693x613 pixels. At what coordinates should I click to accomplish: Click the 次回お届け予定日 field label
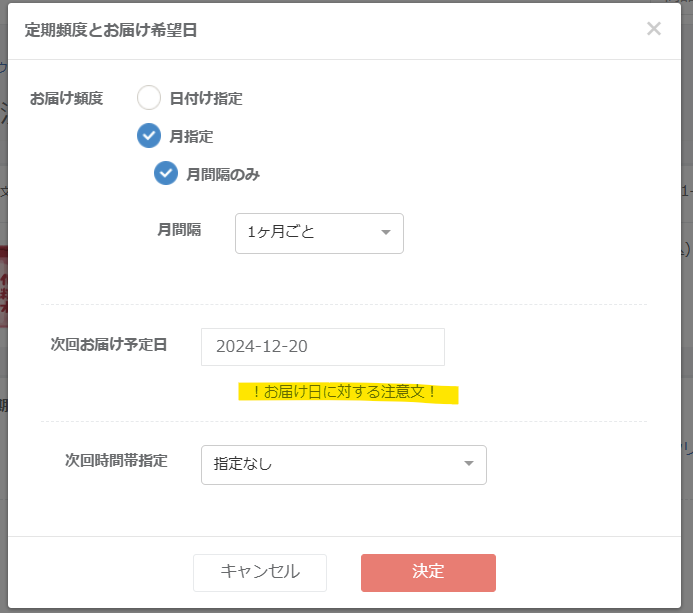point(109,345)
